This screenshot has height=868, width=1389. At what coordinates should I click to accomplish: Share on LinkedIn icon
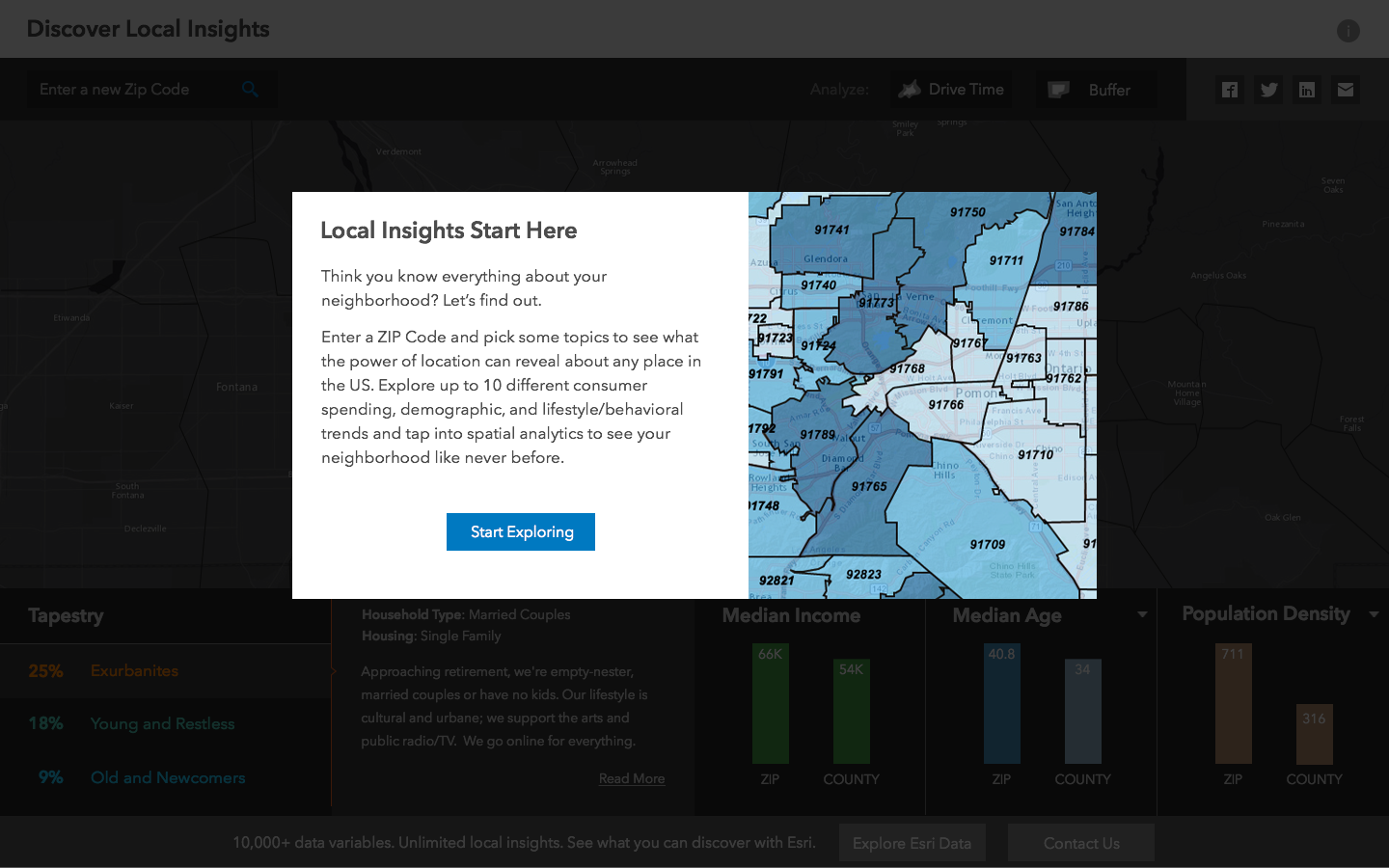1307,90
